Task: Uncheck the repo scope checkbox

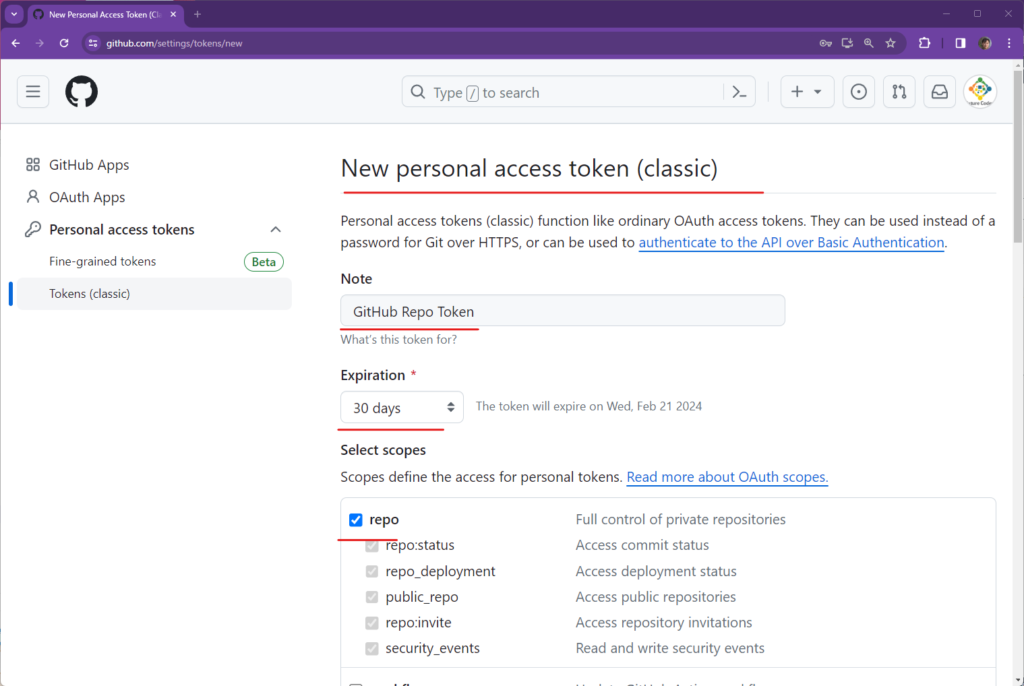Action: coord(355,520)
